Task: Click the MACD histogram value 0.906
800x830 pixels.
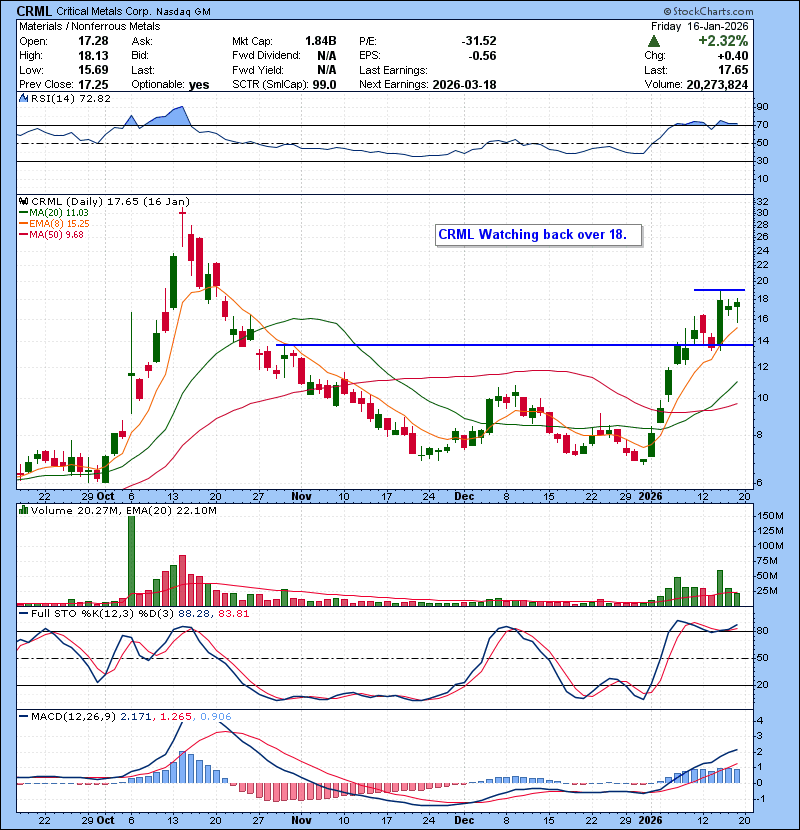Action: (215, 717)
